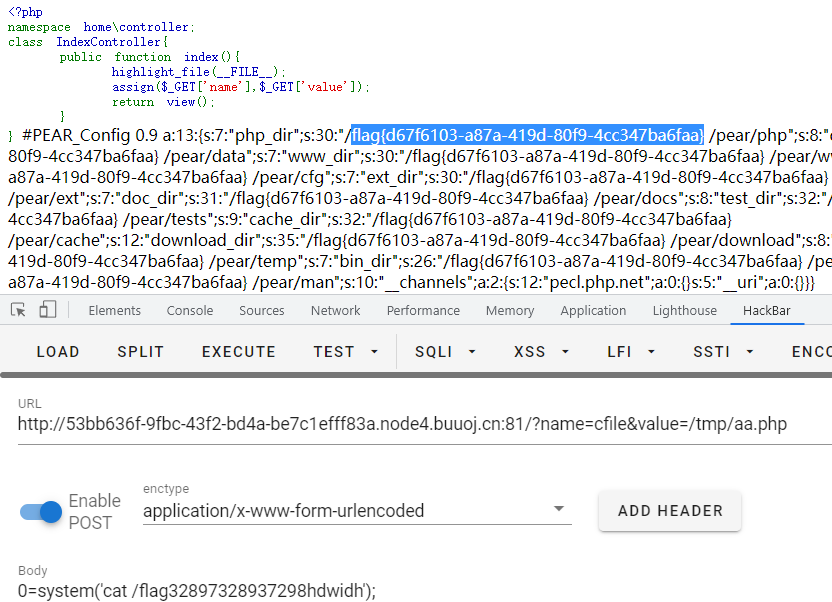Open the Lighthouse tab

pyautogui.click(x=684, y=310)
